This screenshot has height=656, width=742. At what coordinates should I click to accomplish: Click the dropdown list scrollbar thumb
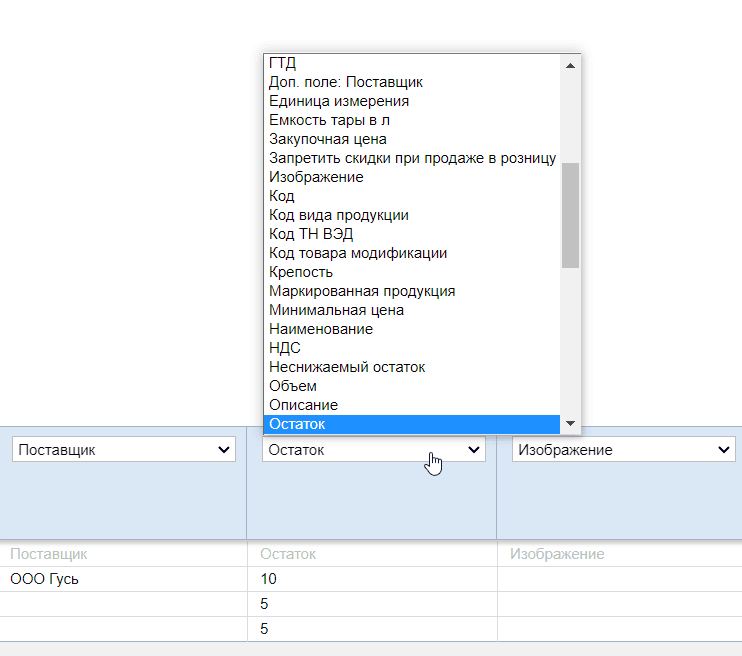click(x=571, y=215)
